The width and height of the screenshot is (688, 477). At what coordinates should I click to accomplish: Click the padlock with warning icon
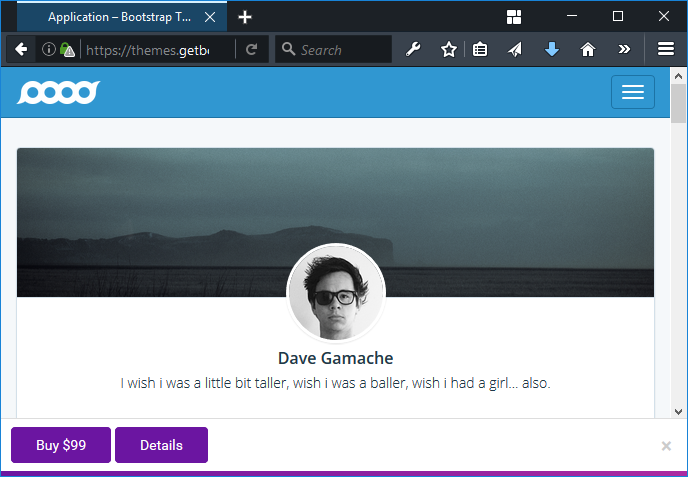click(67, 50)
